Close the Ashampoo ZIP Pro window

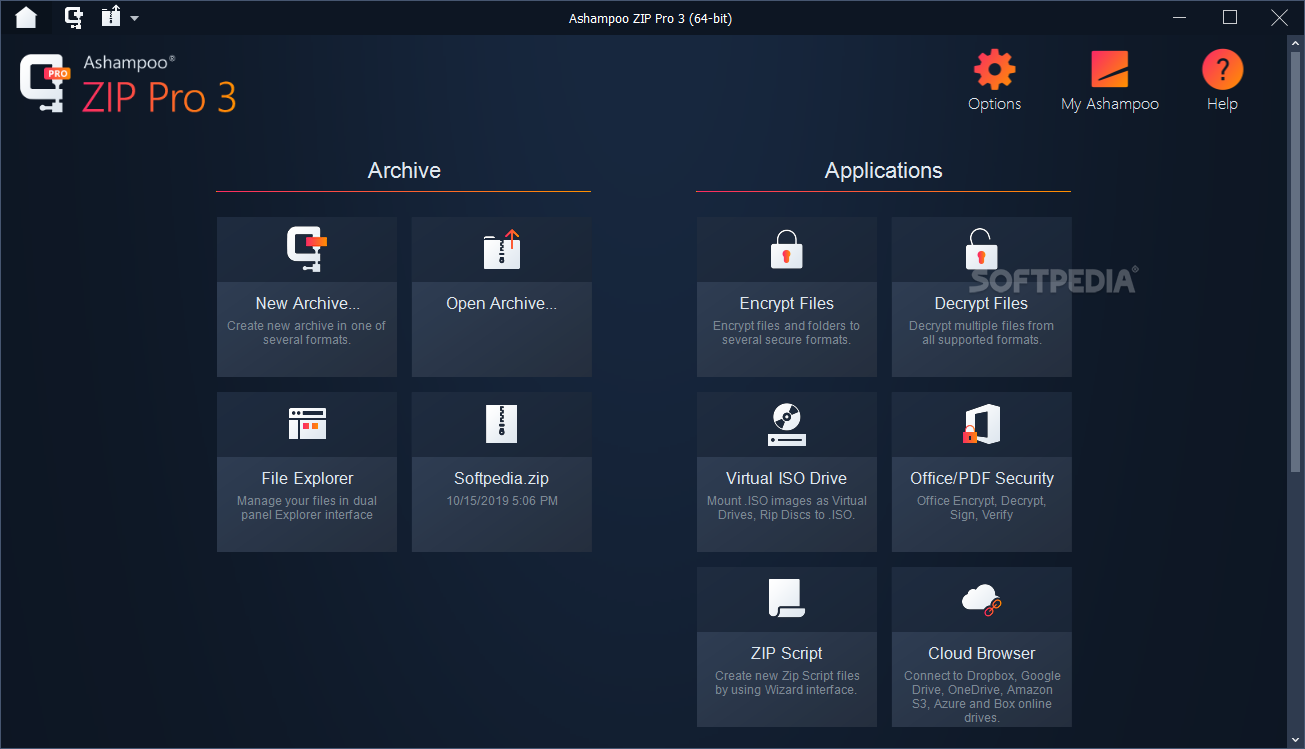(1279, 17)
